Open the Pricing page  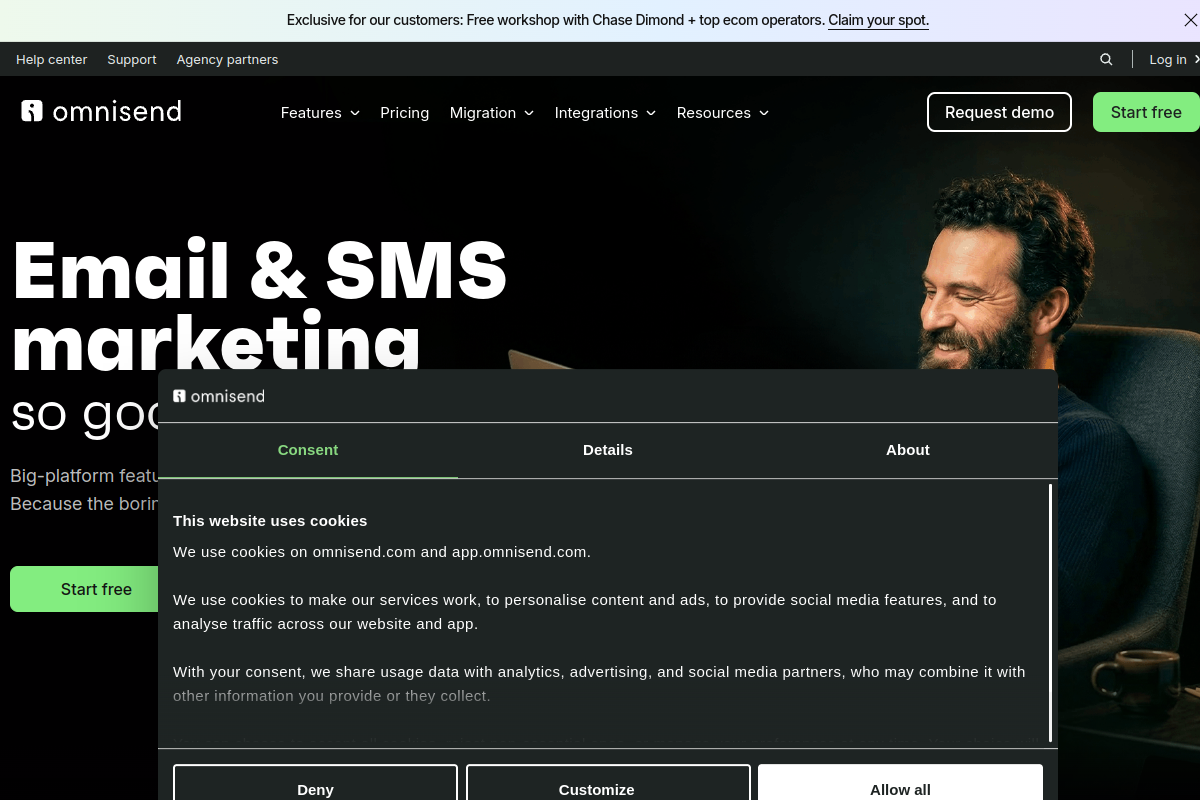point(405,113)
